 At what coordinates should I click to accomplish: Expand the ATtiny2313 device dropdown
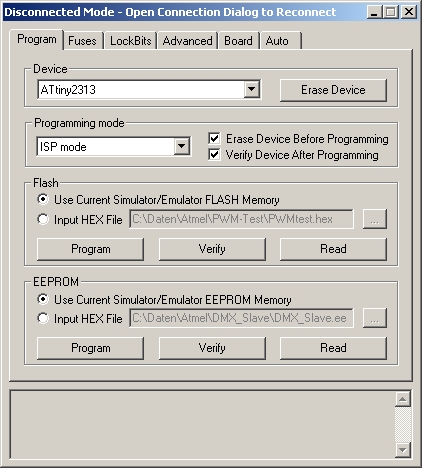point(252,89)
